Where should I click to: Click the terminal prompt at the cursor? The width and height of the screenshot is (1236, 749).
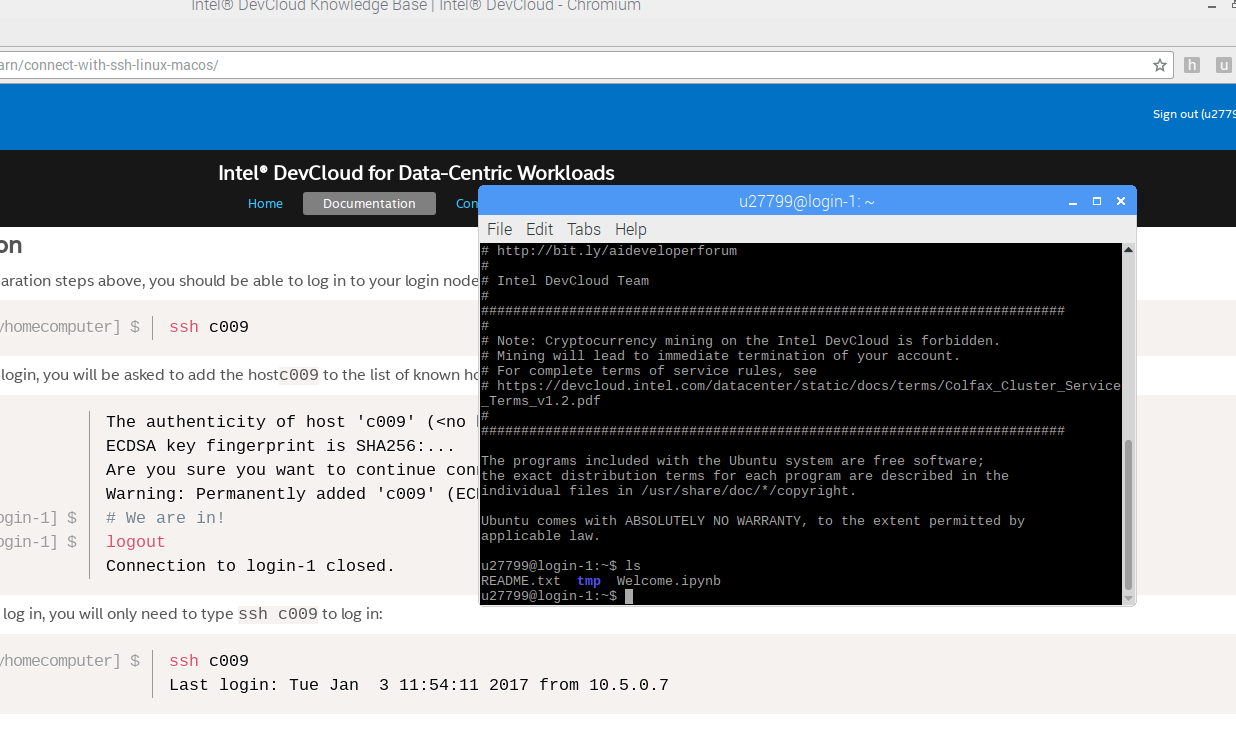(x=629, y=596)
